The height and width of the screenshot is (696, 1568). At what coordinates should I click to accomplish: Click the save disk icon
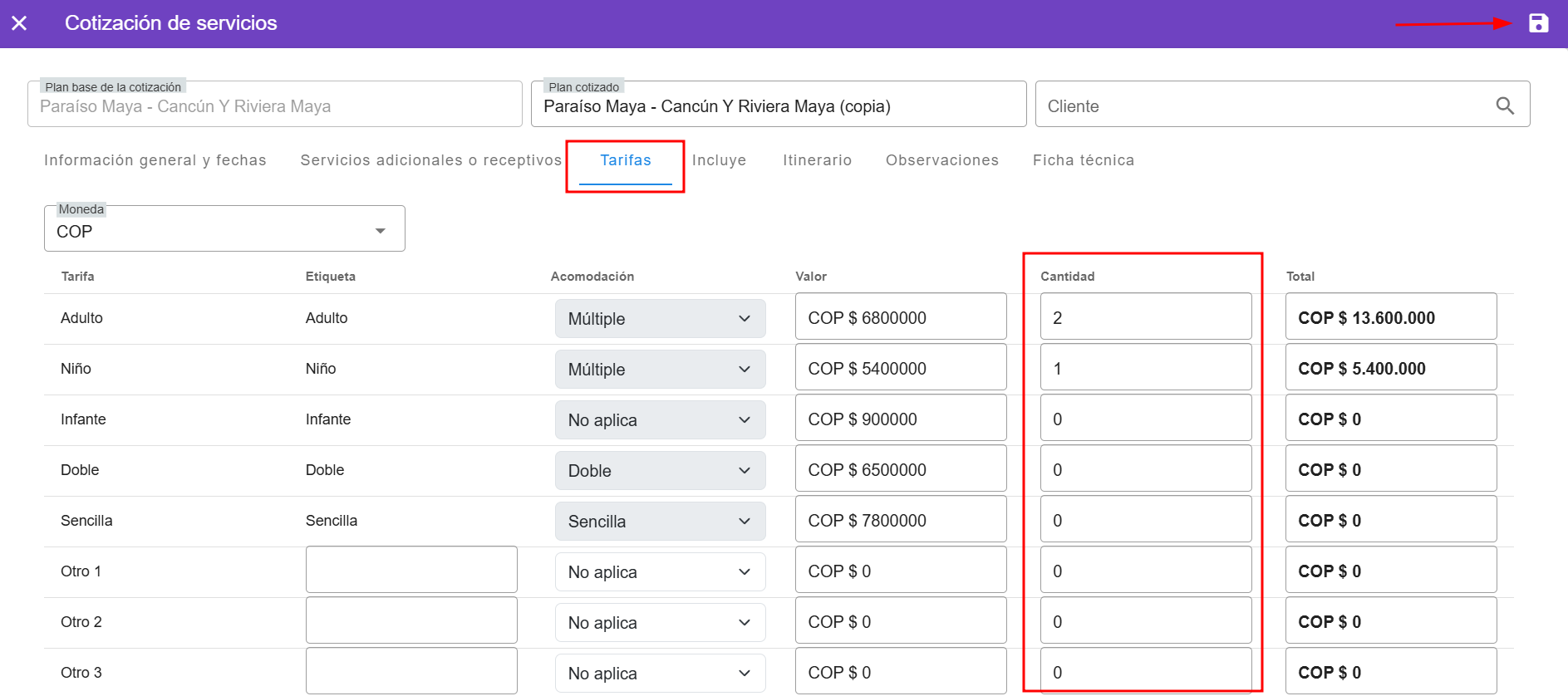coord(1538,23)
